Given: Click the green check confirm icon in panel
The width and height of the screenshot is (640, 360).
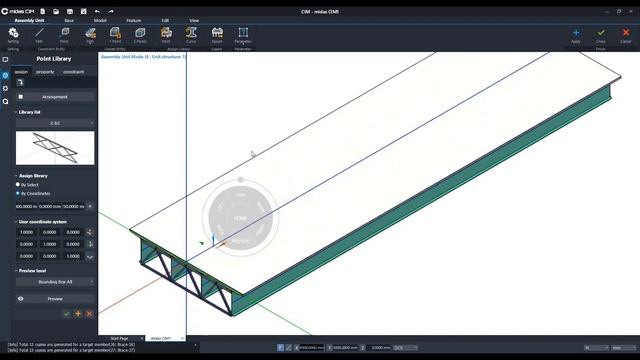Looking at the screenshot, I should (x=67, y=313).
